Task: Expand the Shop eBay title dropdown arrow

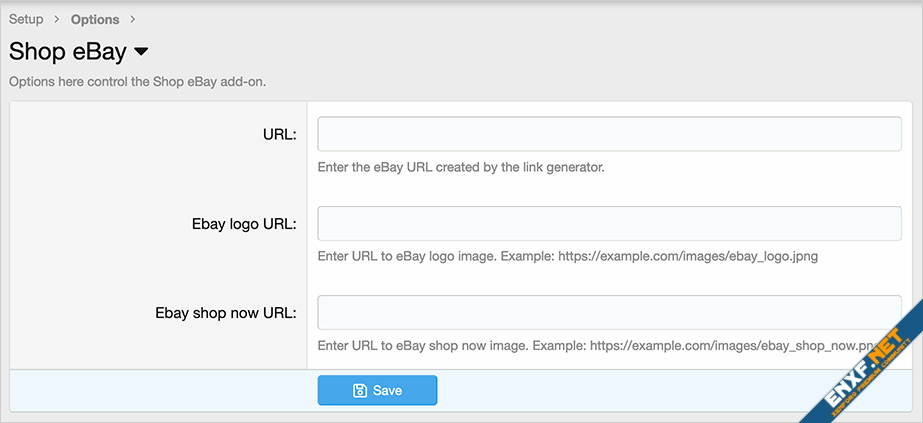Action: (141, 51)
